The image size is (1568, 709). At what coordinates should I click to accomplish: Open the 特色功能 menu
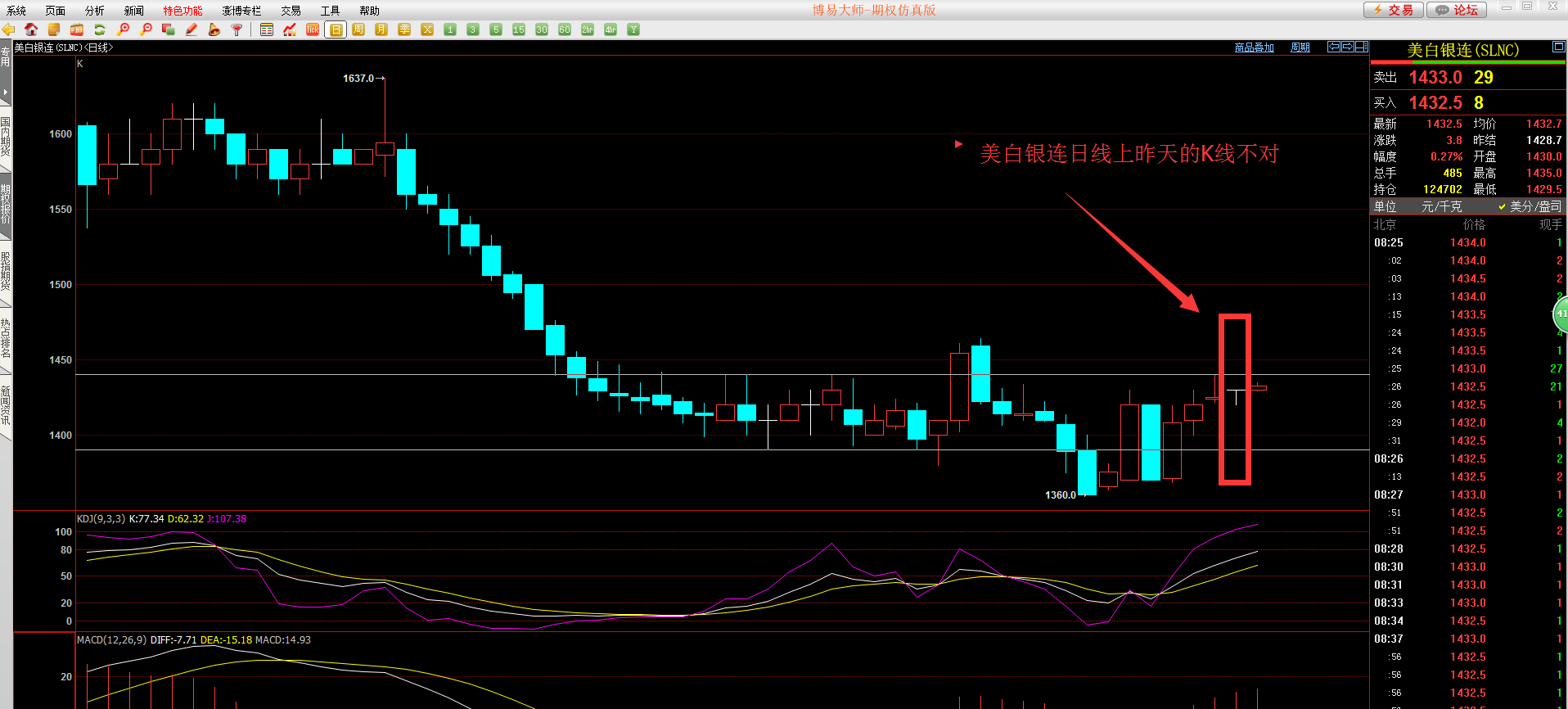[x=182, y=11]
